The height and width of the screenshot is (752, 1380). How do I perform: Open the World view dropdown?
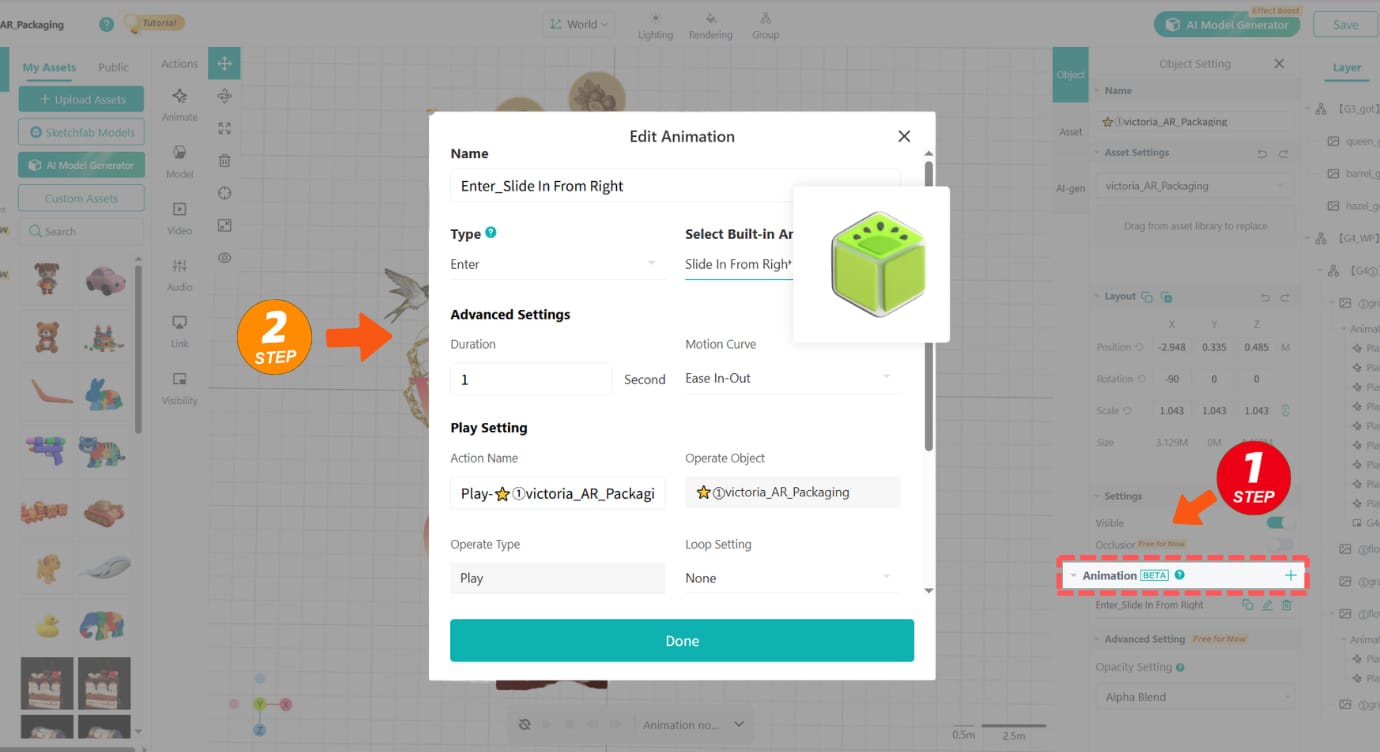578,24
